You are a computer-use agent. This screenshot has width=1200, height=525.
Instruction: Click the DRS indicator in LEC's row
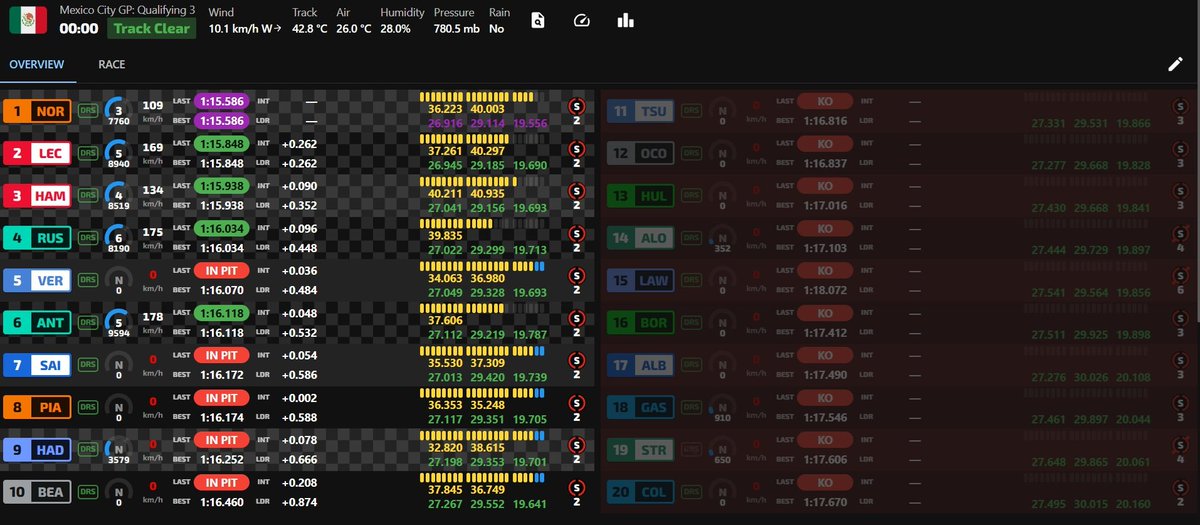90,153
